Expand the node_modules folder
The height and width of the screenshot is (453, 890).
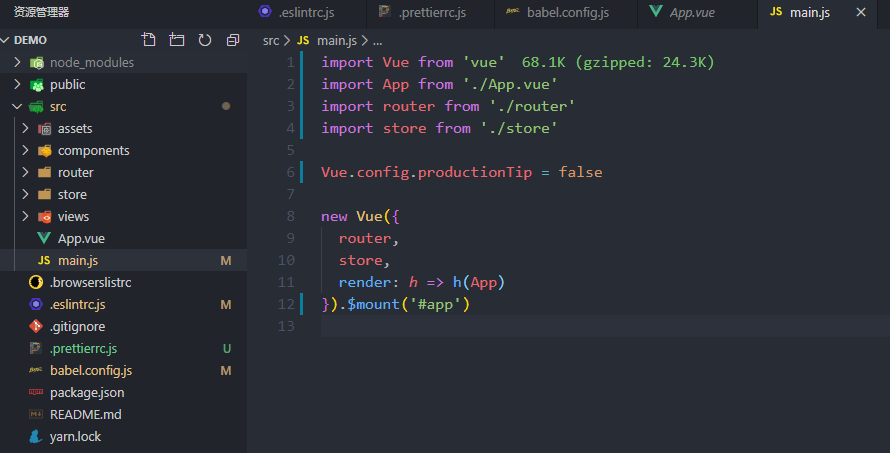pos(18,62)
